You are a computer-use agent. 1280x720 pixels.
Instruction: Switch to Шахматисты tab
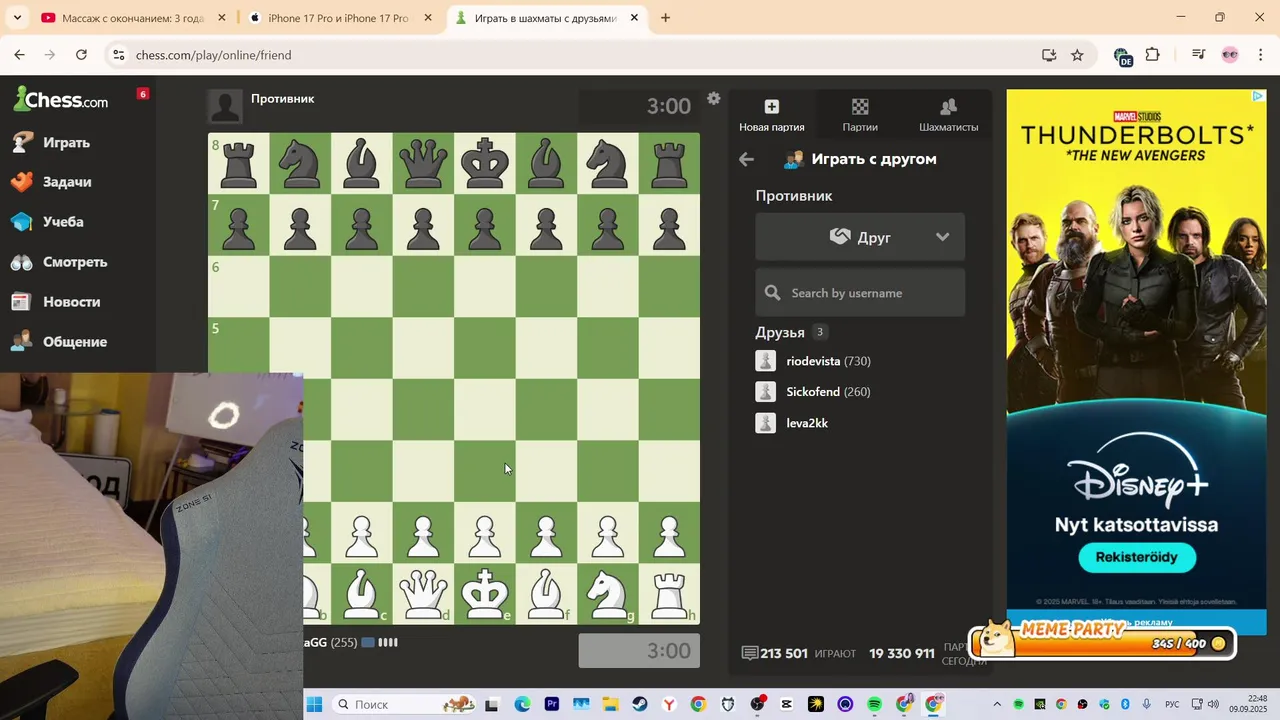[x=948, y=115]
